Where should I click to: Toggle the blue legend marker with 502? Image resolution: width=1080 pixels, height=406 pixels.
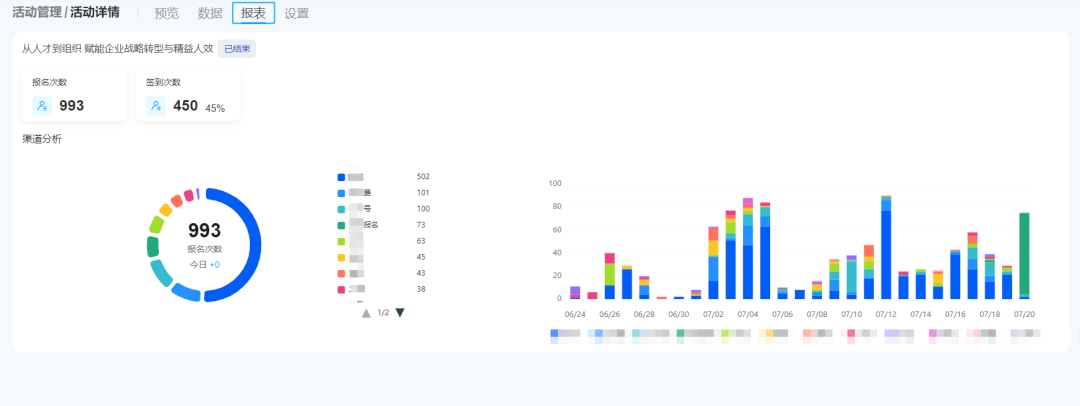[x=341, y=177]
